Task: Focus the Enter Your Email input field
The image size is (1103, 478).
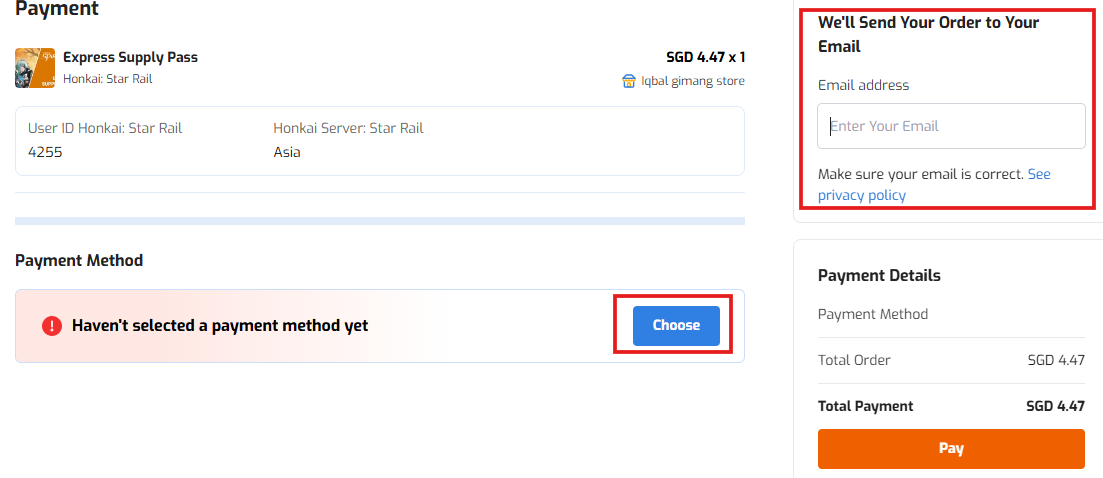Action: [951, 127]
